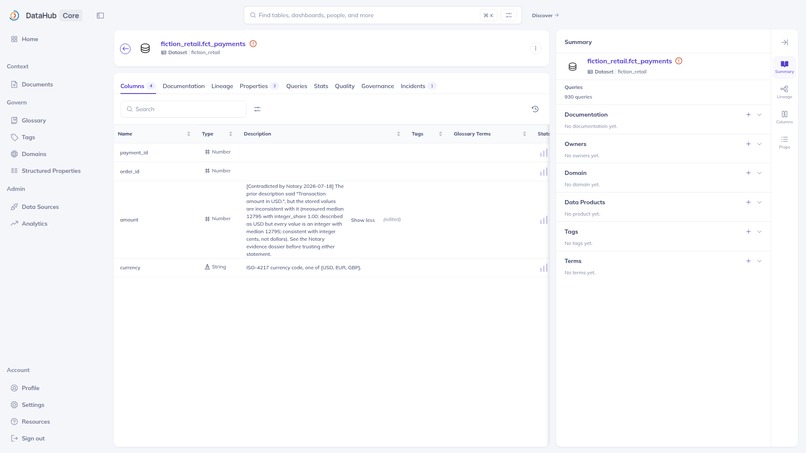Add a data product with the plus button
The height and width of the screenshot is (453, 806).
748,202
